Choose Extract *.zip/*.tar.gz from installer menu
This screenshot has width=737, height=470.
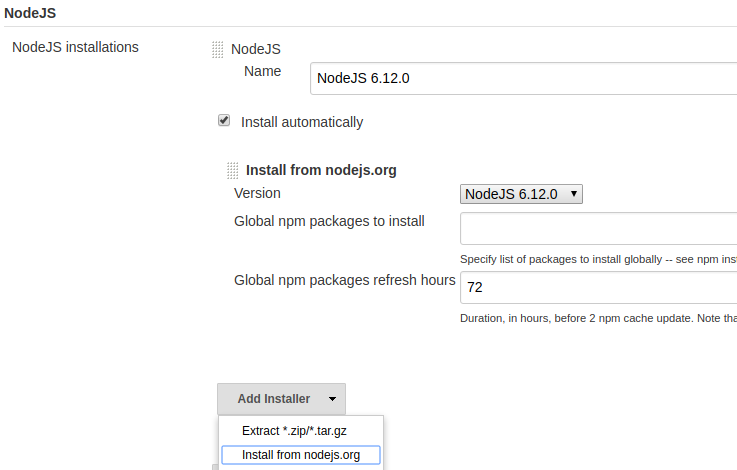[294, 431]
